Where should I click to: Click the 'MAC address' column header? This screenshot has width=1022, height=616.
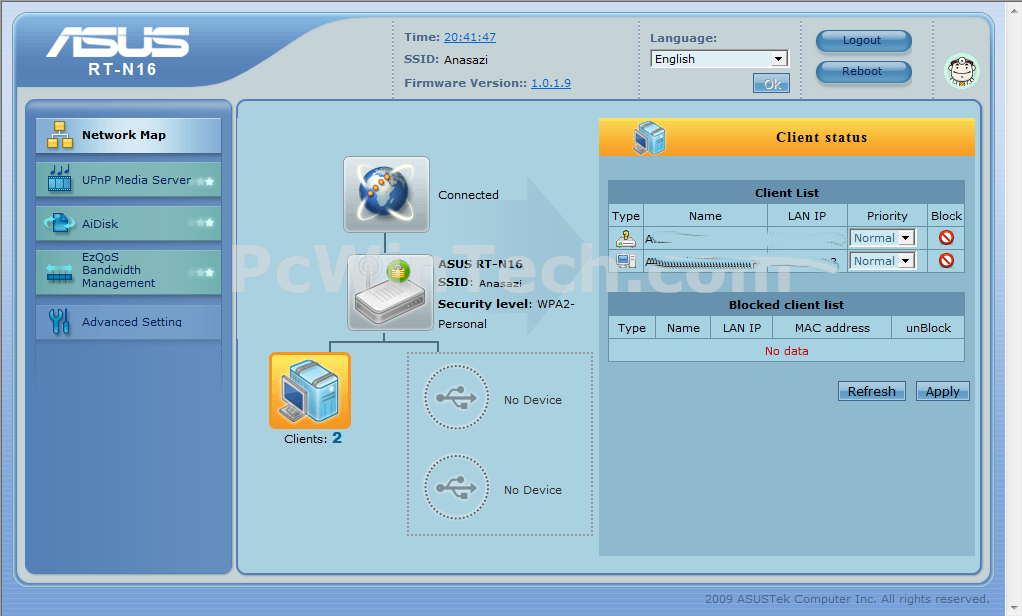pos(832,328)
